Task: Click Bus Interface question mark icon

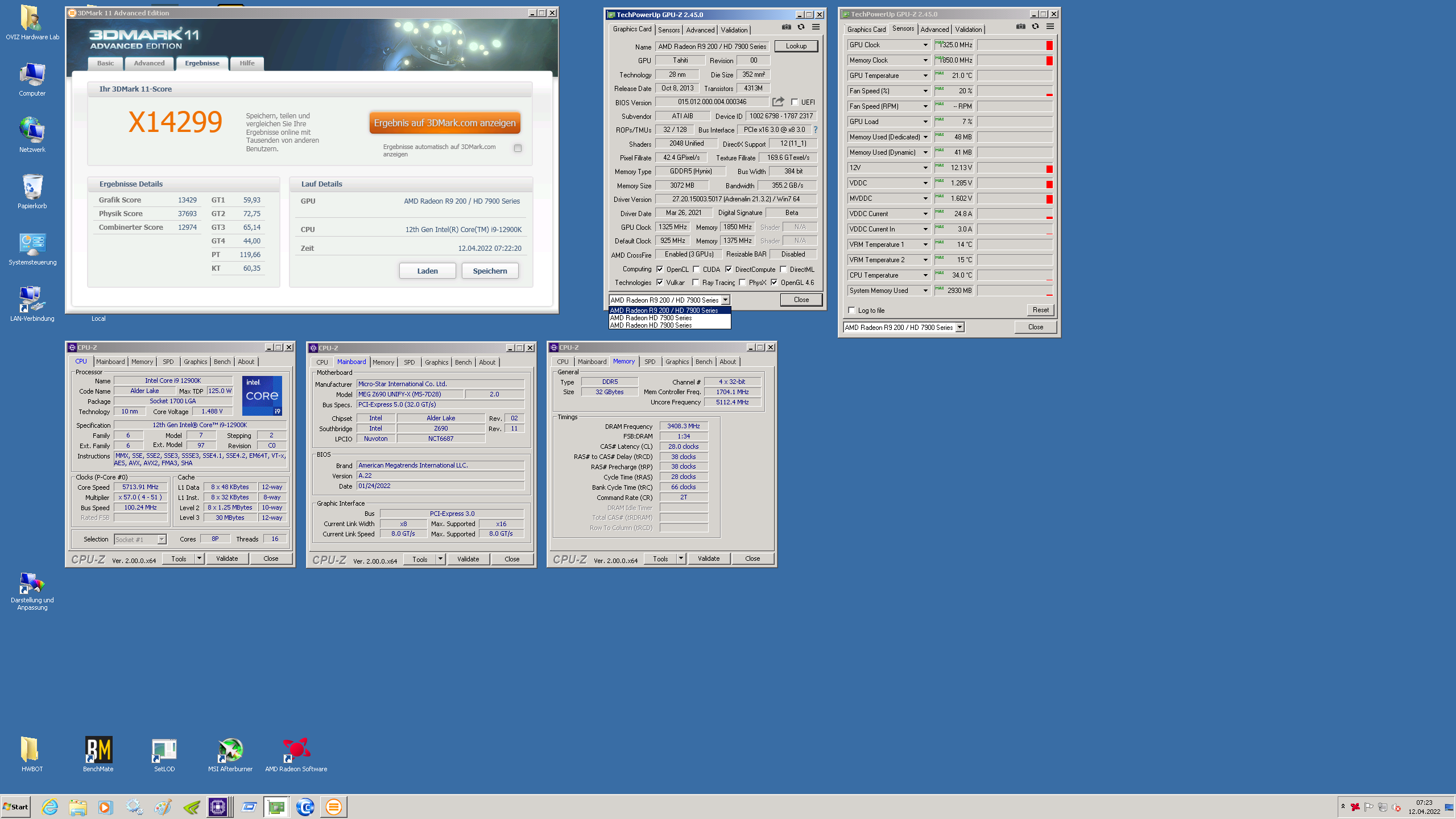Action: [x=816, y=130]
